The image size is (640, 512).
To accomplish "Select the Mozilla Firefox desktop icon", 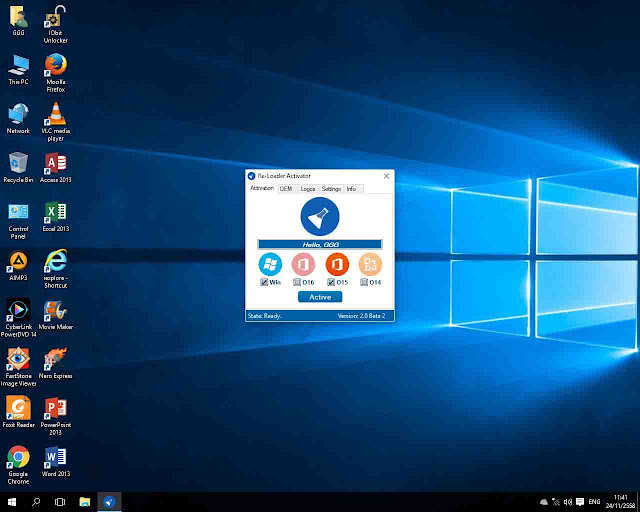I will pyautogui.click(x=56, y=73).
